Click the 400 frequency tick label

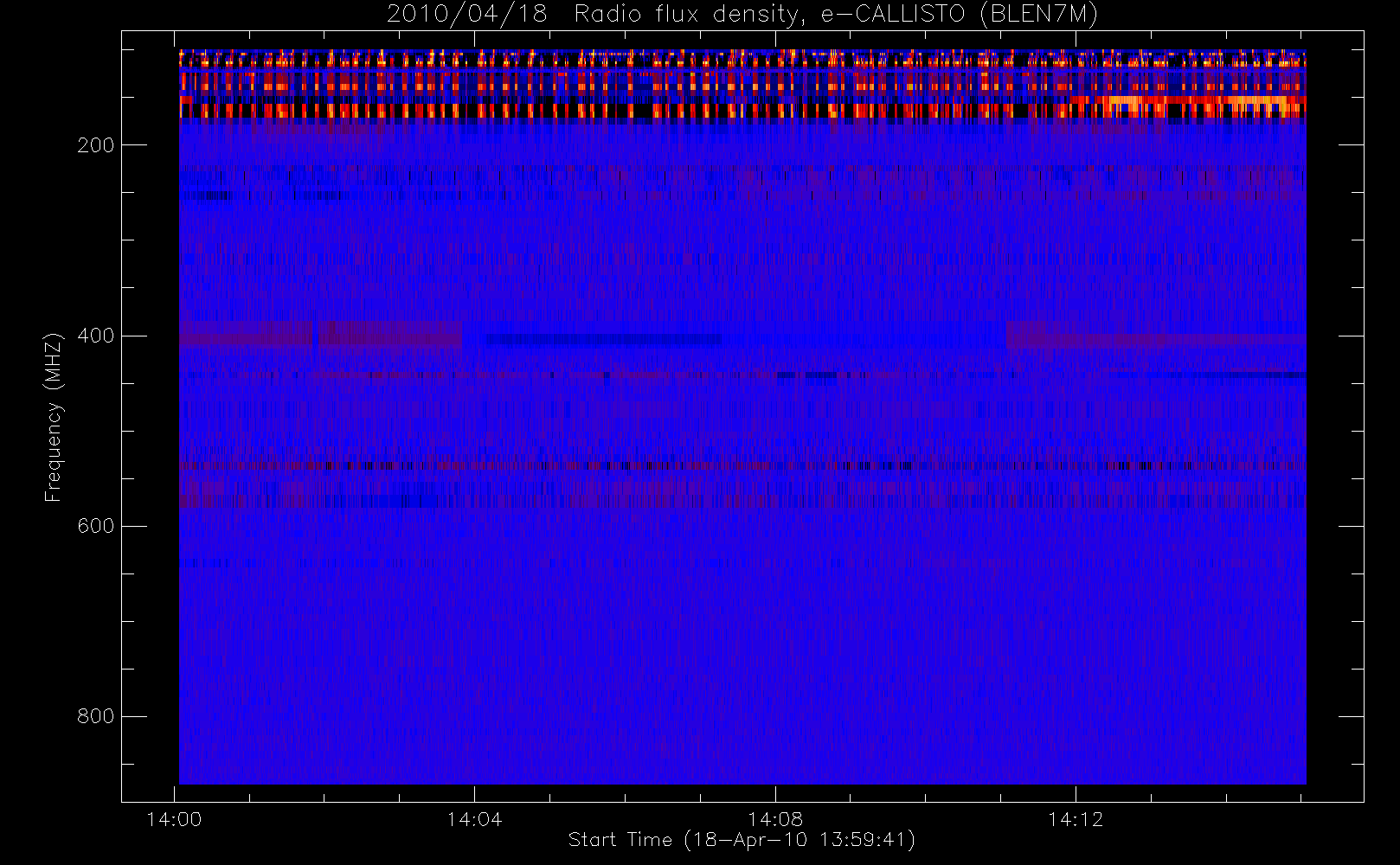tap(96, 336)
